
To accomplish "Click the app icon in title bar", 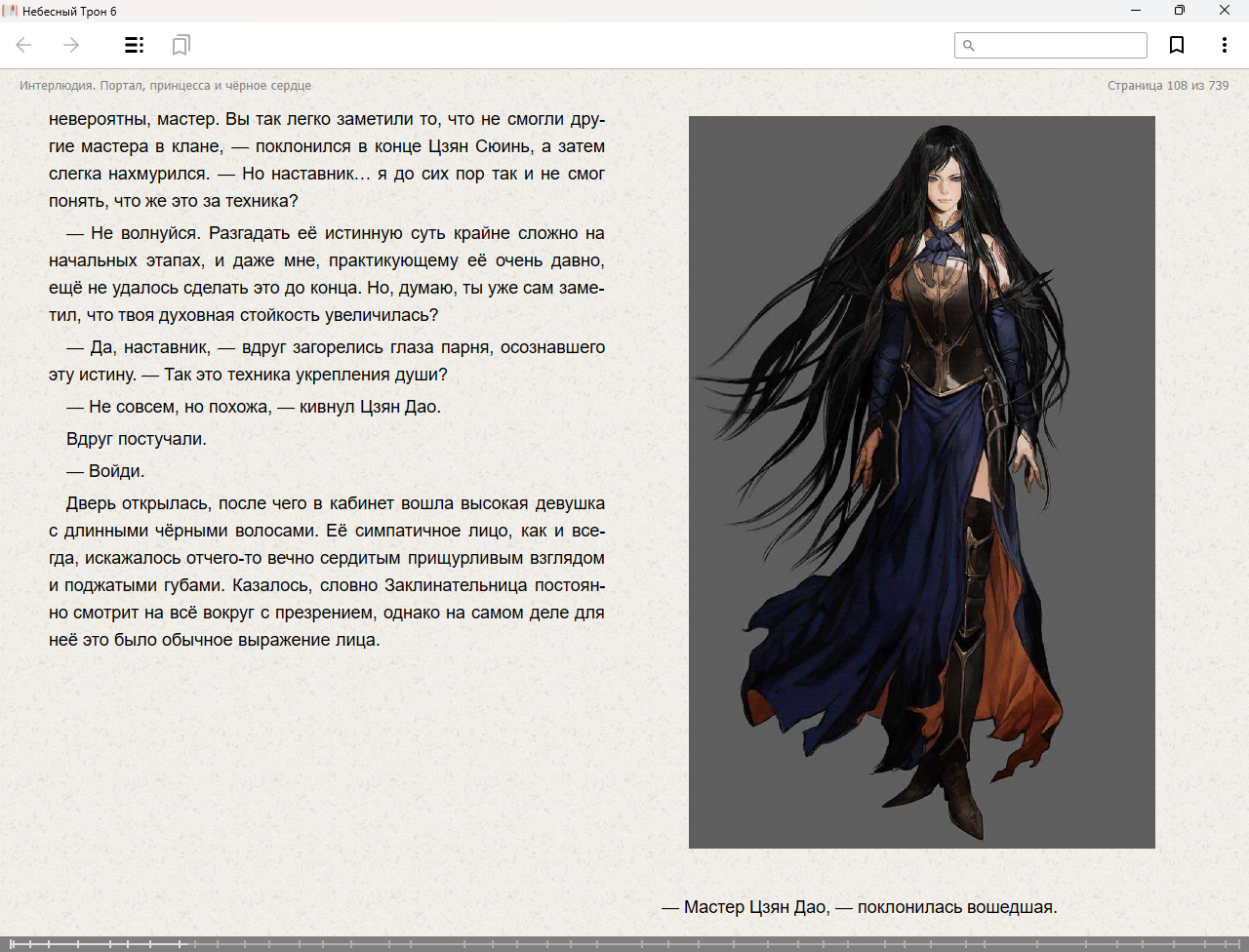I will coord(10,11).
